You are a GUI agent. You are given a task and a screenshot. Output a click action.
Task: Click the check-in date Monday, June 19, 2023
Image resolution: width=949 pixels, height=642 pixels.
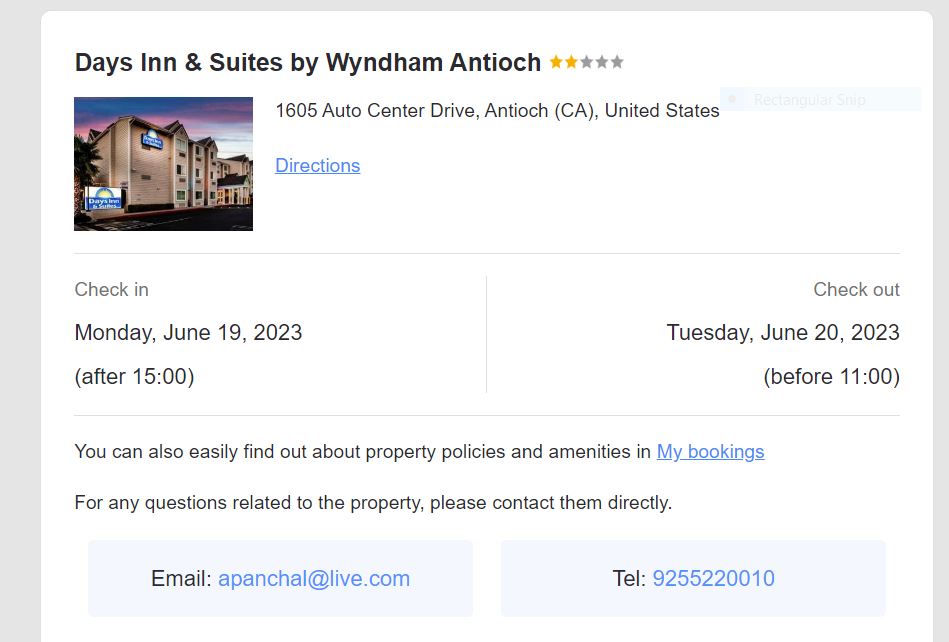tap(188, 332)
